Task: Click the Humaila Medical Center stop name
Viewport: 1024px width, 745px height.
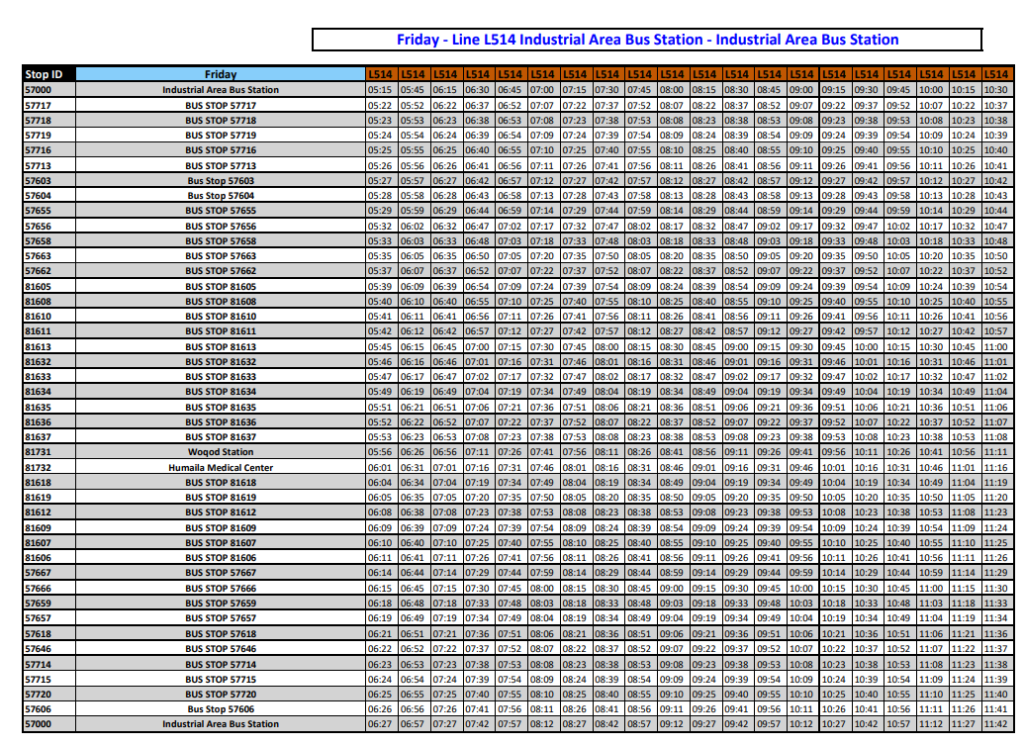Action: tap(220, 467)
